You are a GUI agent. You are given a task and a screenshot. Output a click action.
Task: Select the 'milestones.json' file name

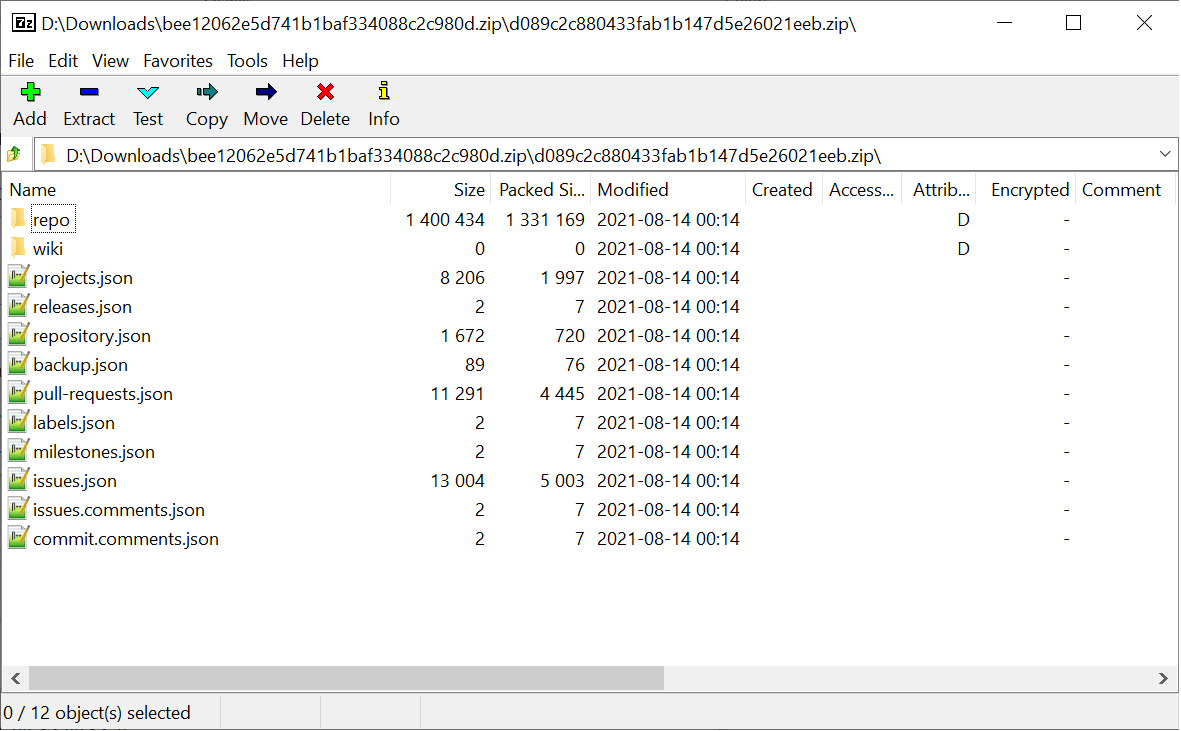pyautogui.click(x=93, y=452)
